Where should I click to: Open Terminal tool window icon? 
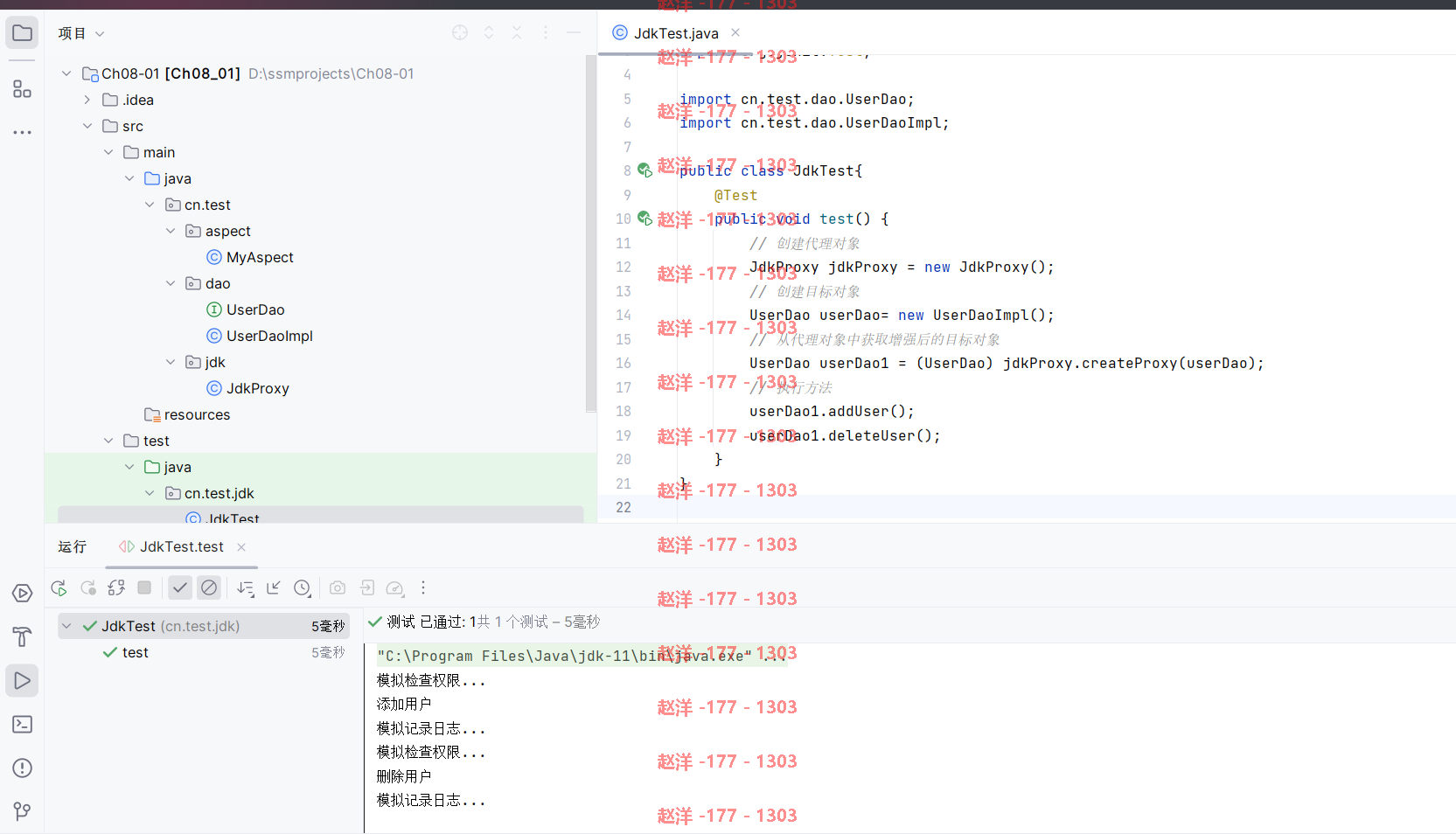tap(22, 725)
